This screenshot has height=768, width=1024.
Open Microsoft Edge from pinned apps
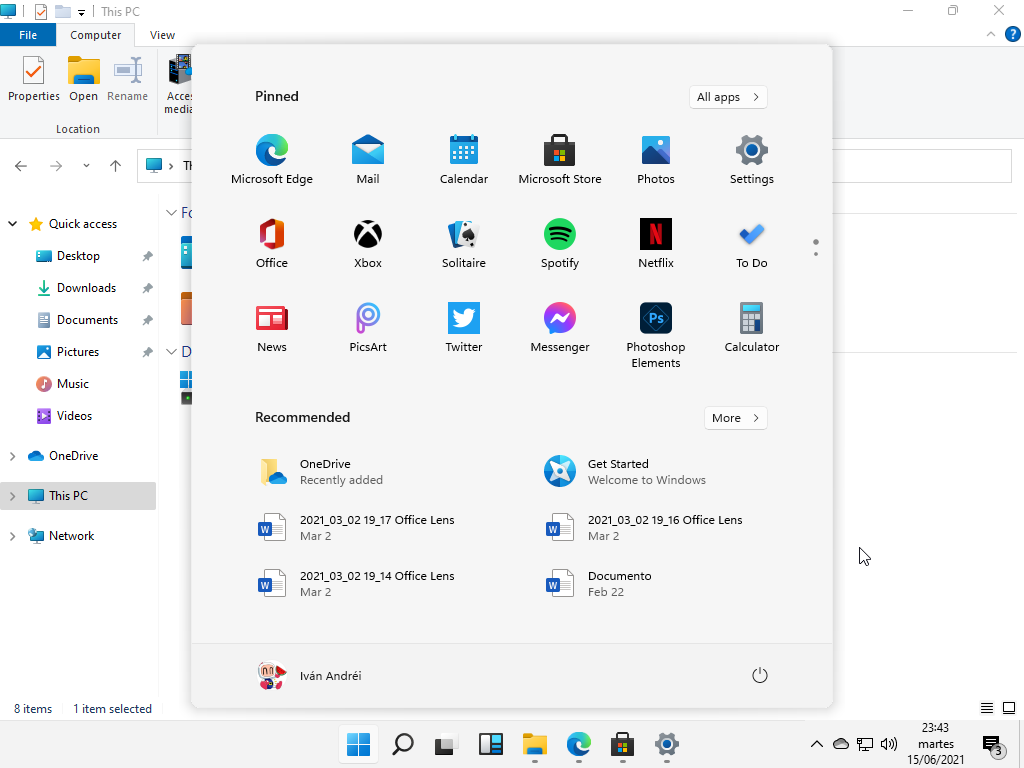(272, 160)
